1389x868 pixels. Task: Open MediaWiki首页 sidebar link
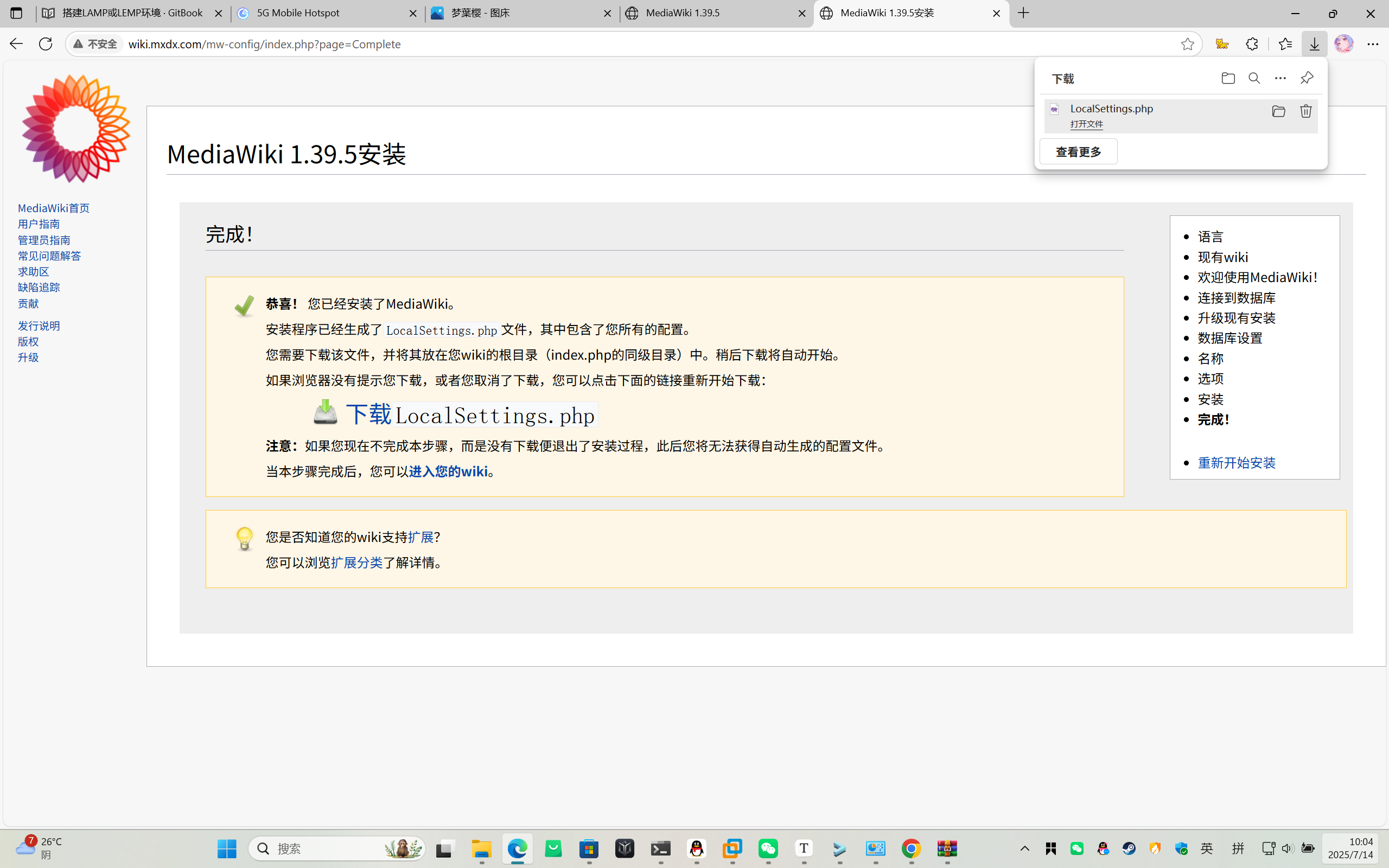coord(53,208)
